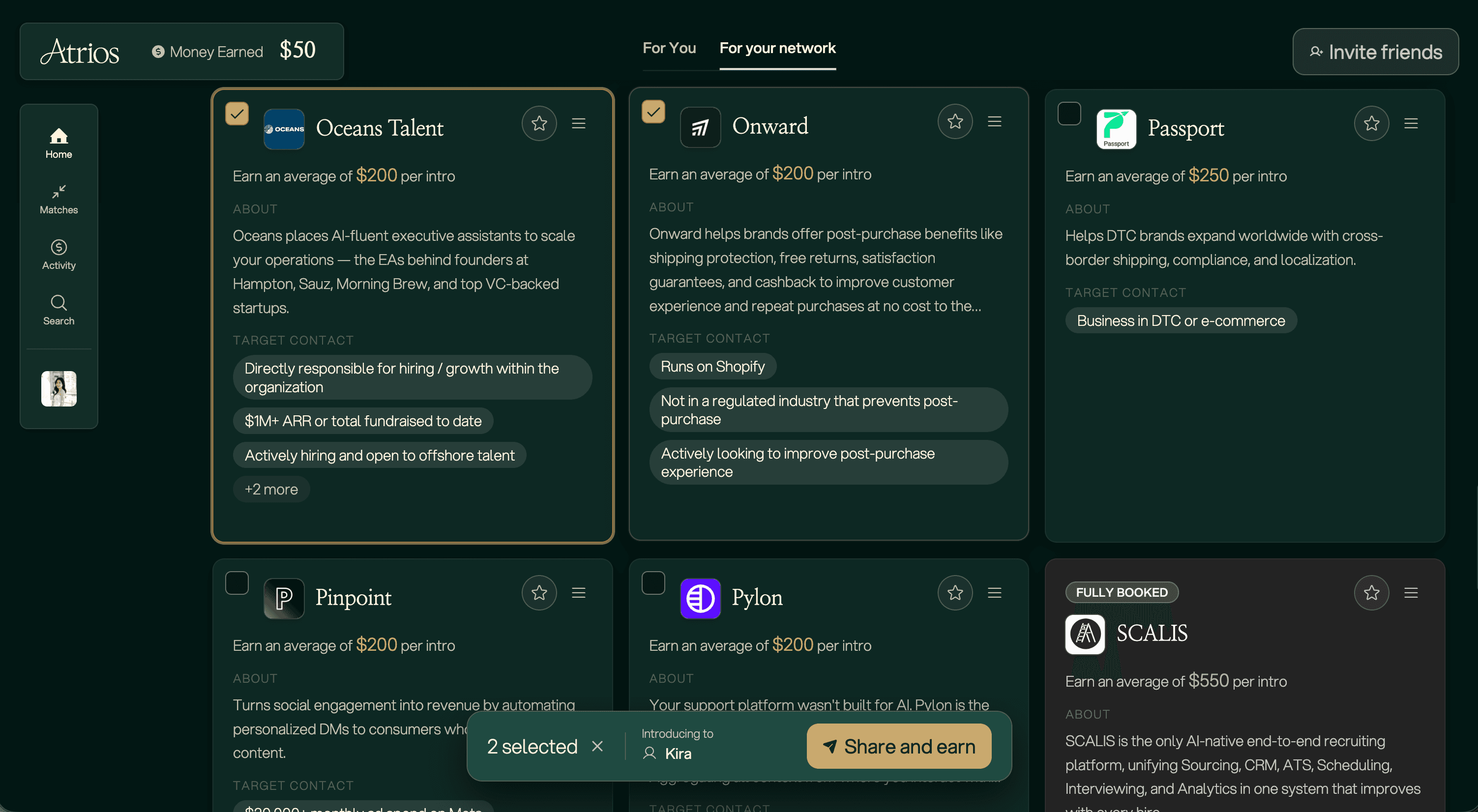This screenshot has width=1478, height=812.
Task: Uncheck the Oceans Talent checkbox
Action: click(236, 114)
